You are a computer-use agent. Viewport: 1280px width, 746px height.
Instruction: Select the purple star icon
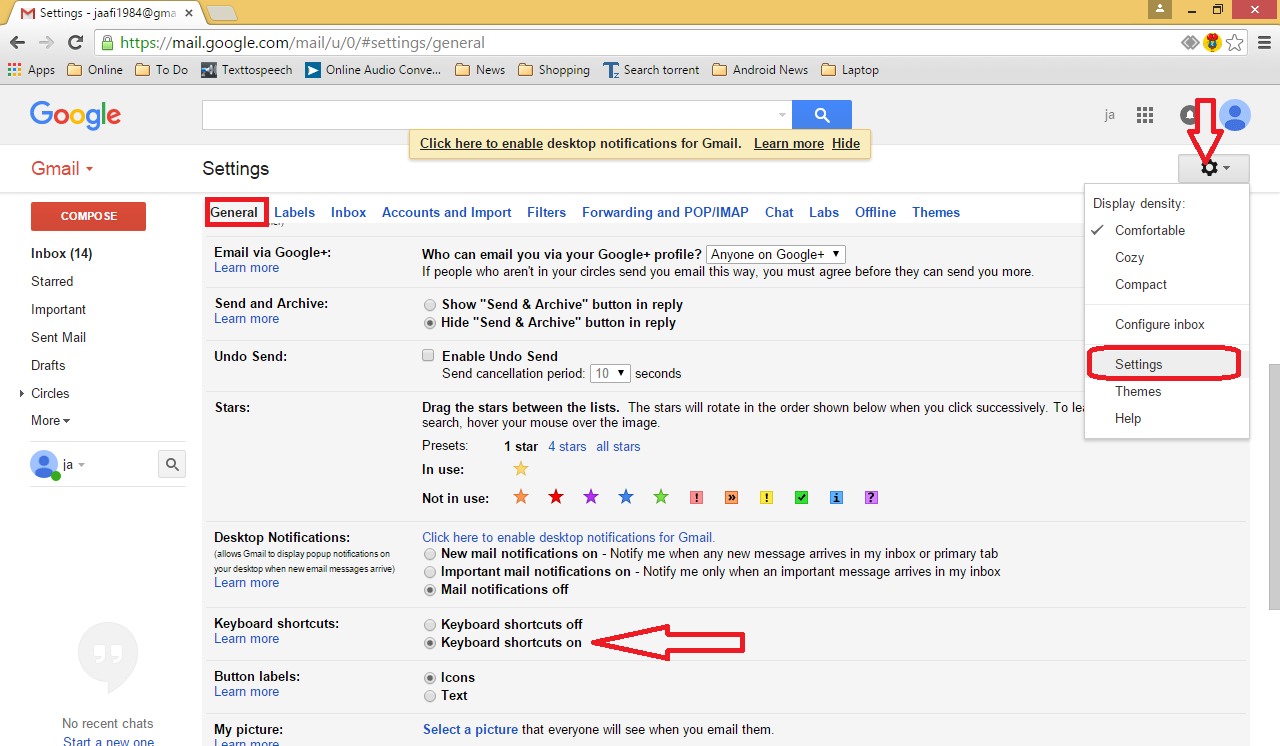591,497
